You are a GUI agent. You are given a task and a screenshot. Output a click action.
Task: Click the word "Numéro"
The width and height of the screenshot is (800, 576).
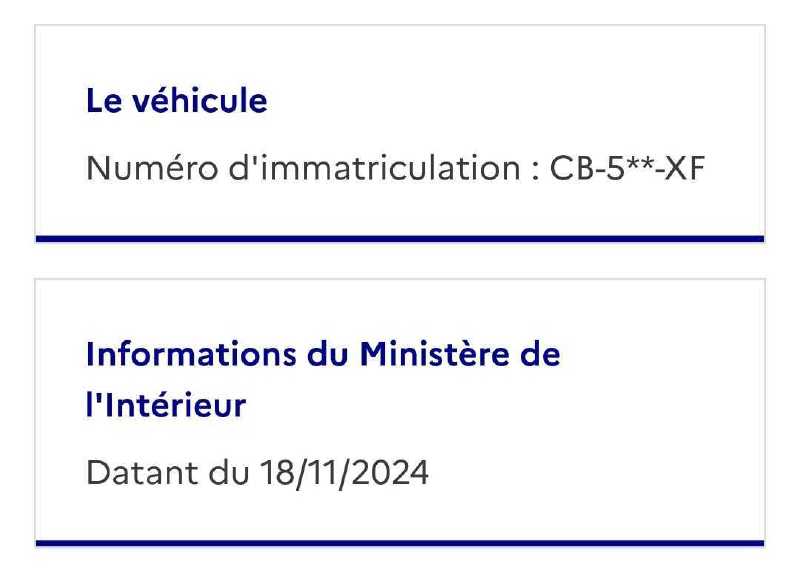[152, 168]
